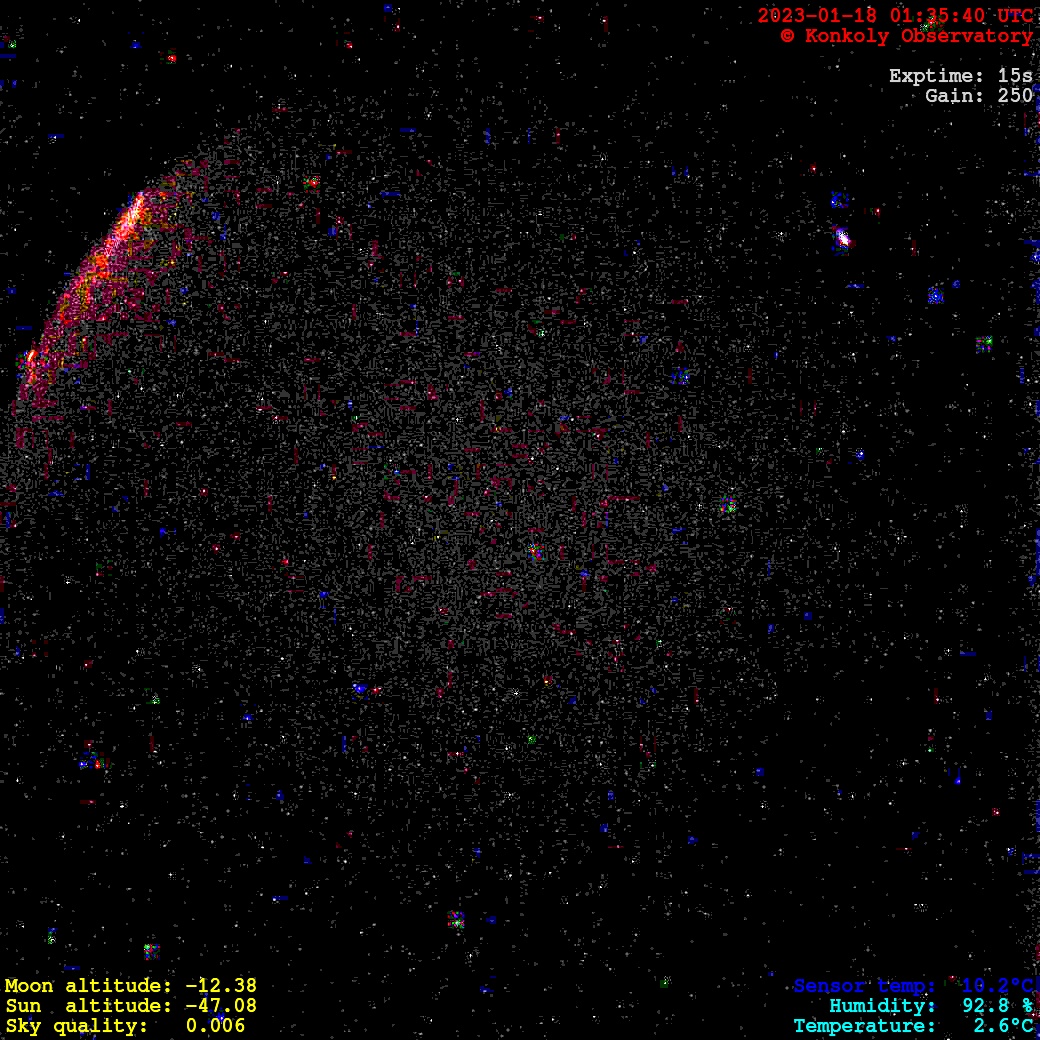Select the cyan Temperature label

point(864,1026)
